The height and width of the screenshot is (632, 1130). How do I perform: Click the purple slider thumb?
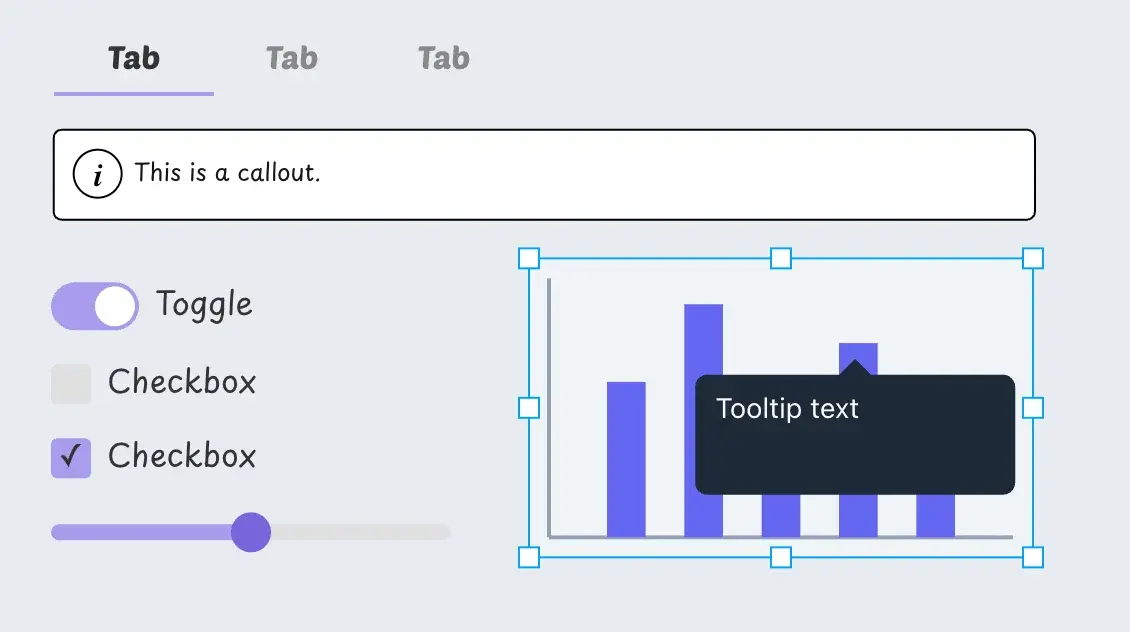click(251, 532)
